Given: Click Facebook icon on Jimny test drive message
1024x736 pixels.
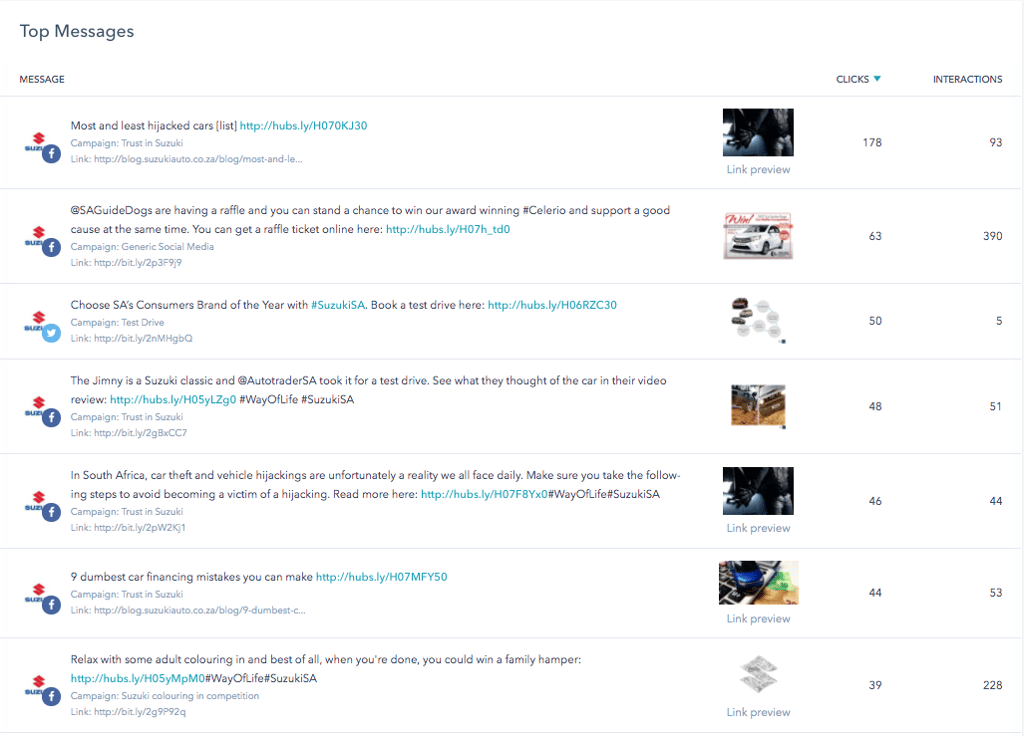Looking at the screenshot, I should pyautogui.click(x=52, y=418).
